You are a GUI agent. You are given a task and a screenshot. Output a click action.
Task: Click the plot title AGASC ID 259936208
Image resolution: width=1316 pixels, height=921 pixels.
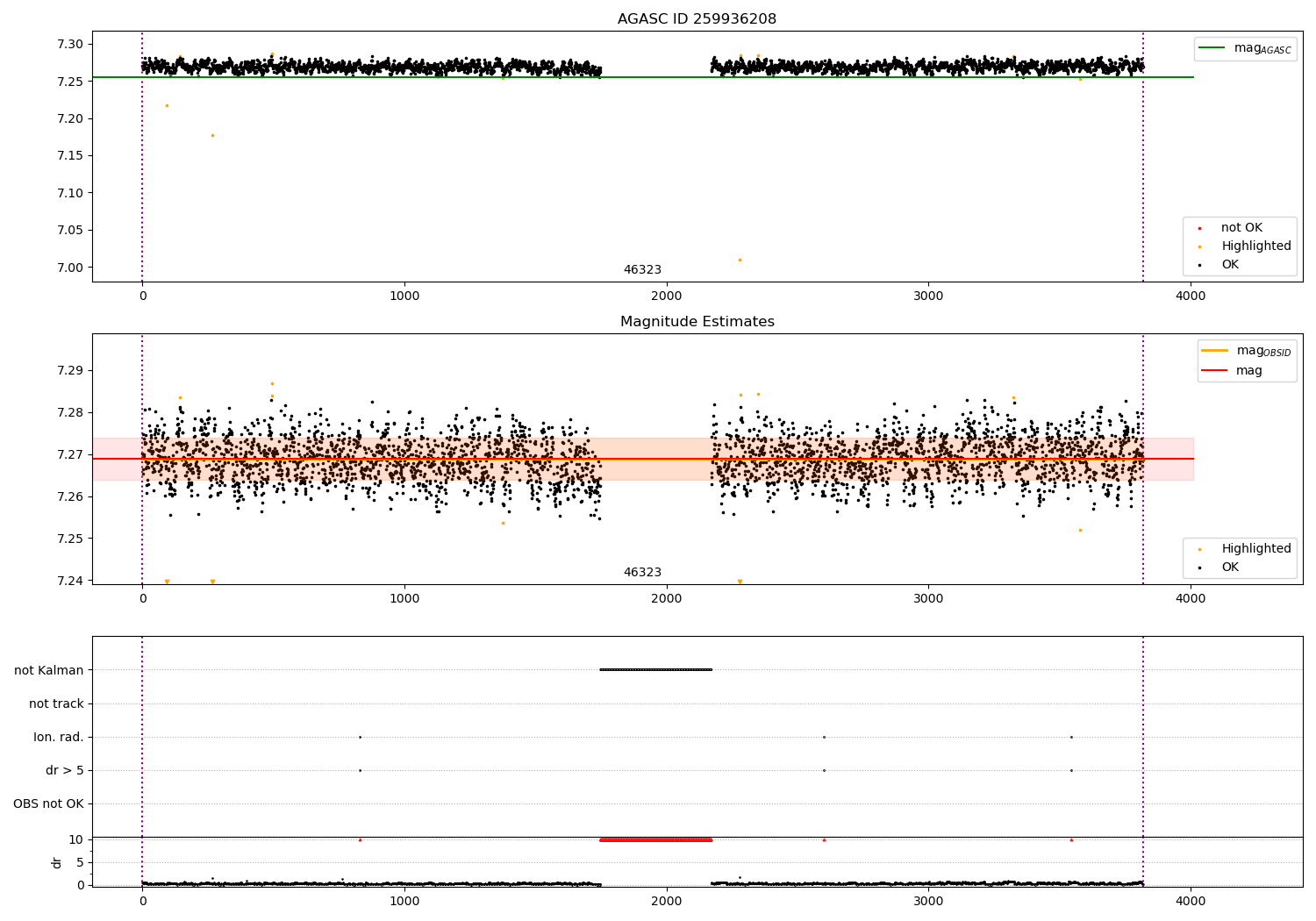697,19
